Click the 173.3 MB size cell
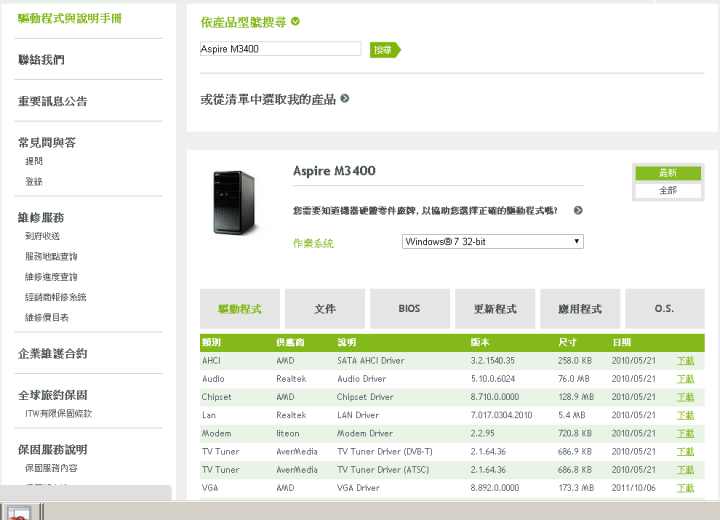The width and height of the screenshot is (720, 520). pos(576,488)
